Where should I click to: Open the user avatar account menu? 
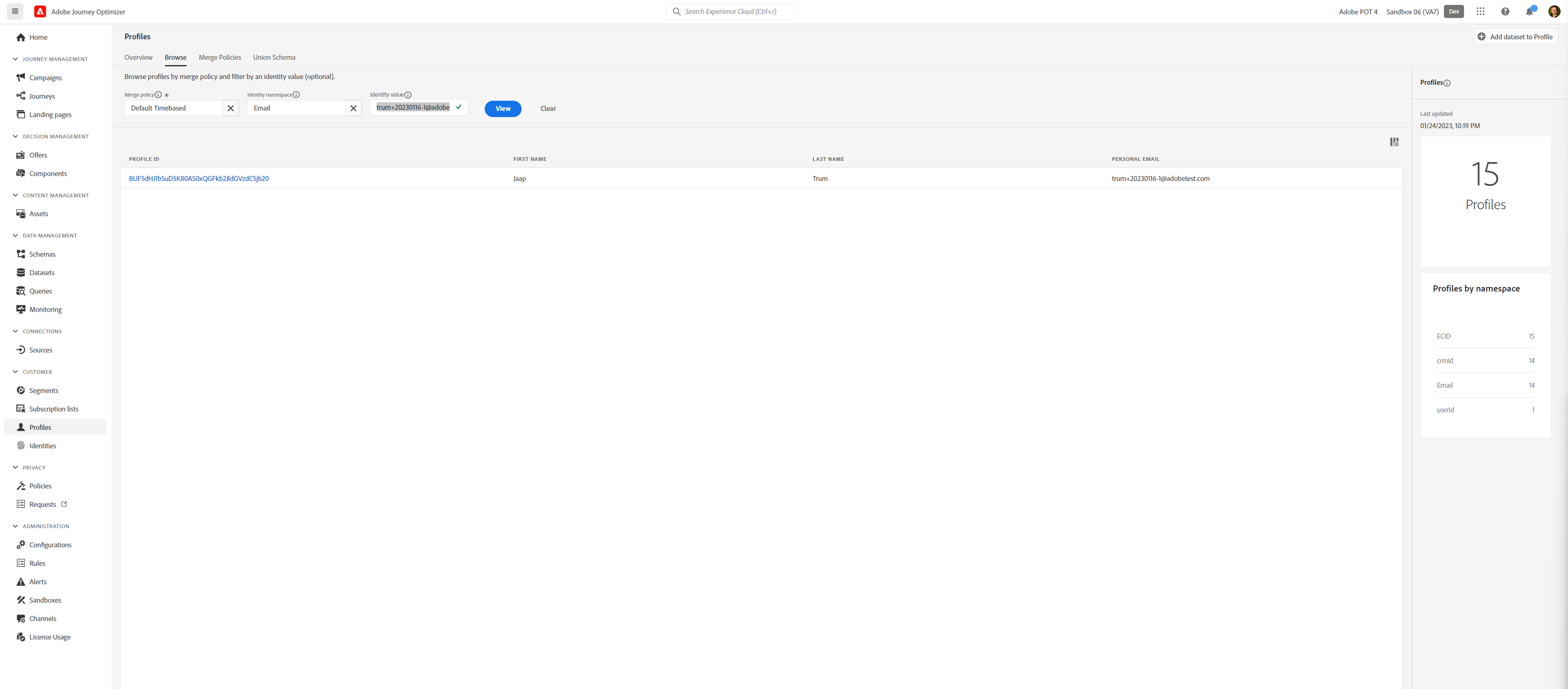pyautogui.click(x=1554, y=11)
